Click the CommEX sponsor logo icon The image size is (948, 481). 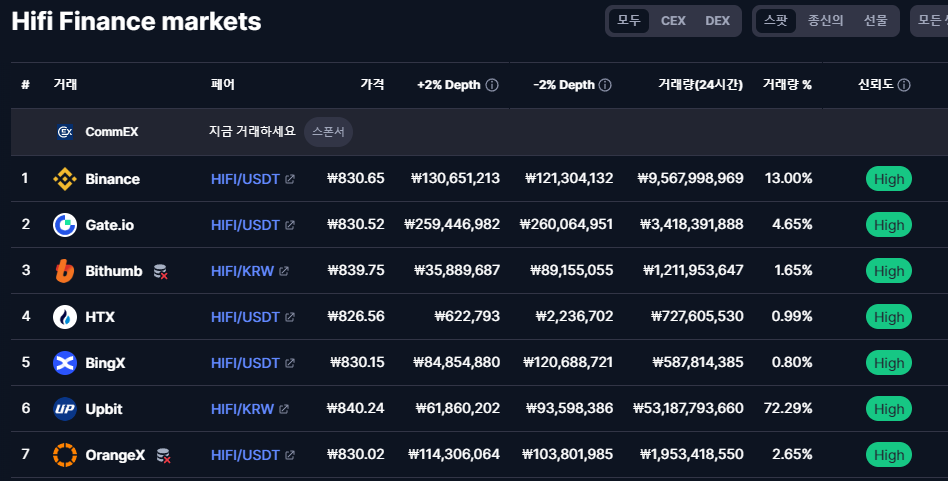(66, 132)
